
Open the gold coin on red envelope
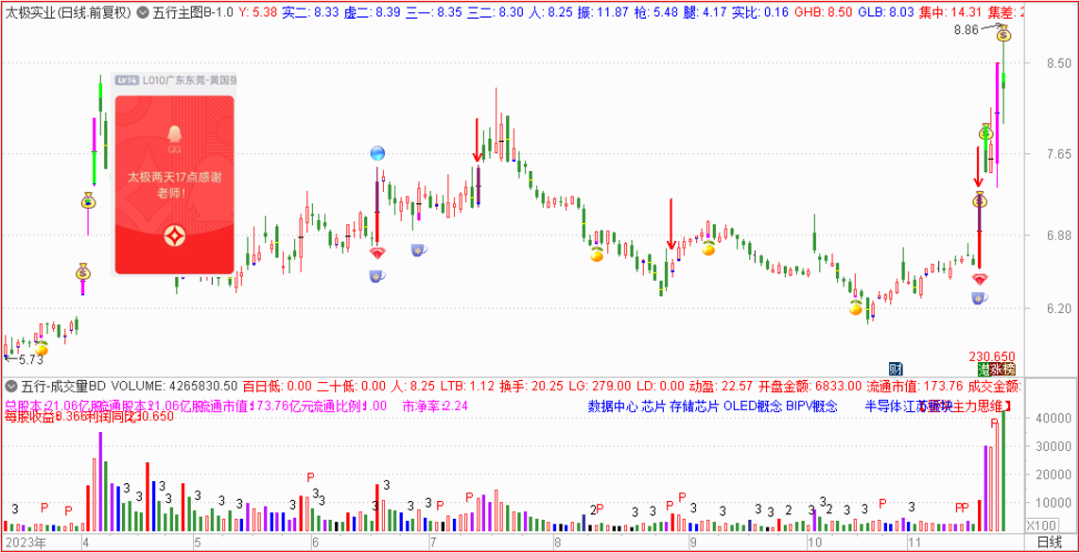[x=174, y=237]
